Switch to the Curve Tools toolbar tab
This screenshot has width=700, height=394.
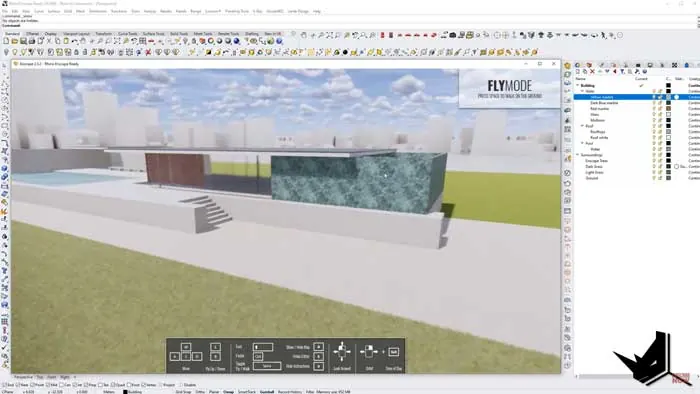click(x=128, y=34)
